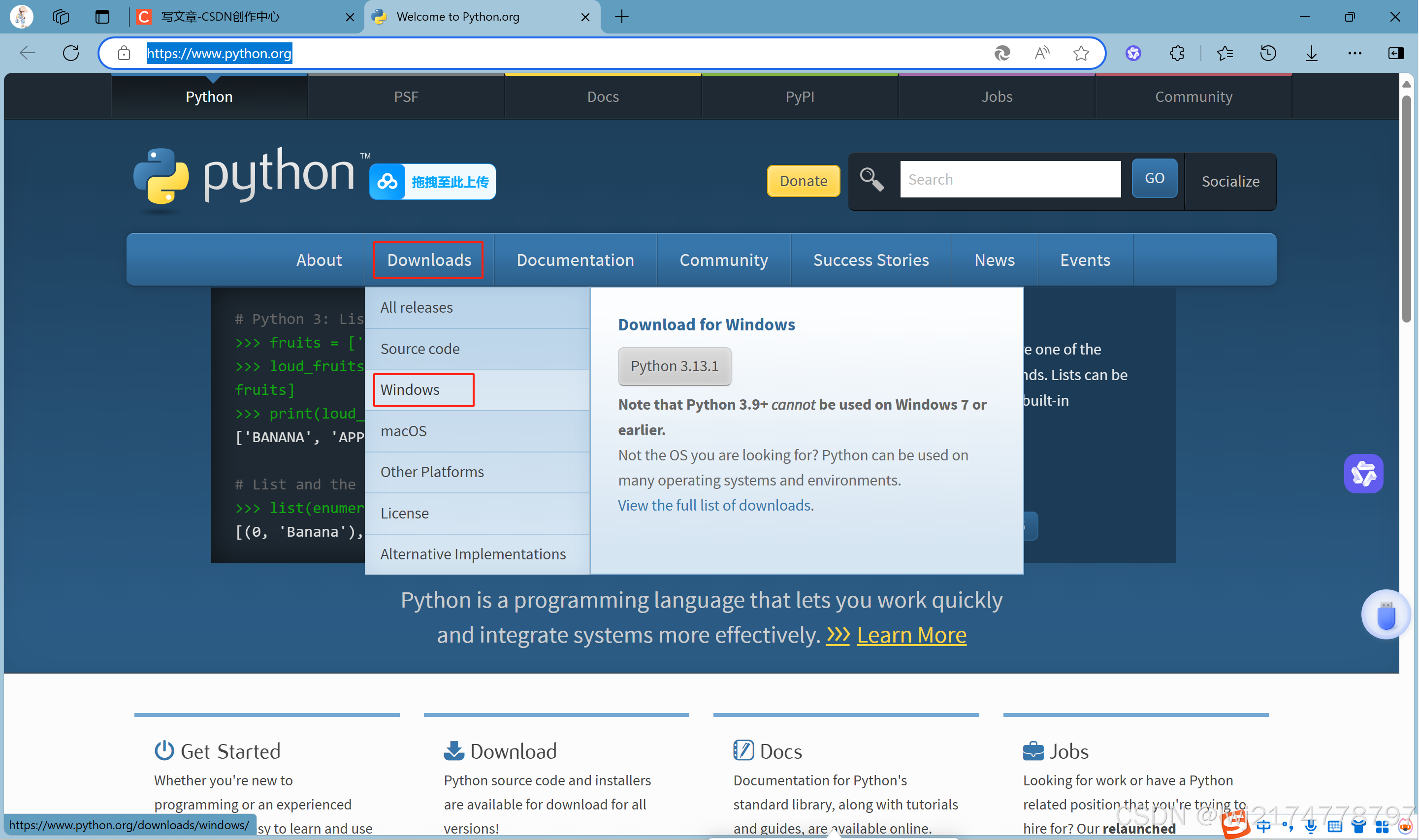The image size is (1419, 840).
Task: Open the downloads arrow icon in toolbar
Action: coord(1312,53)
